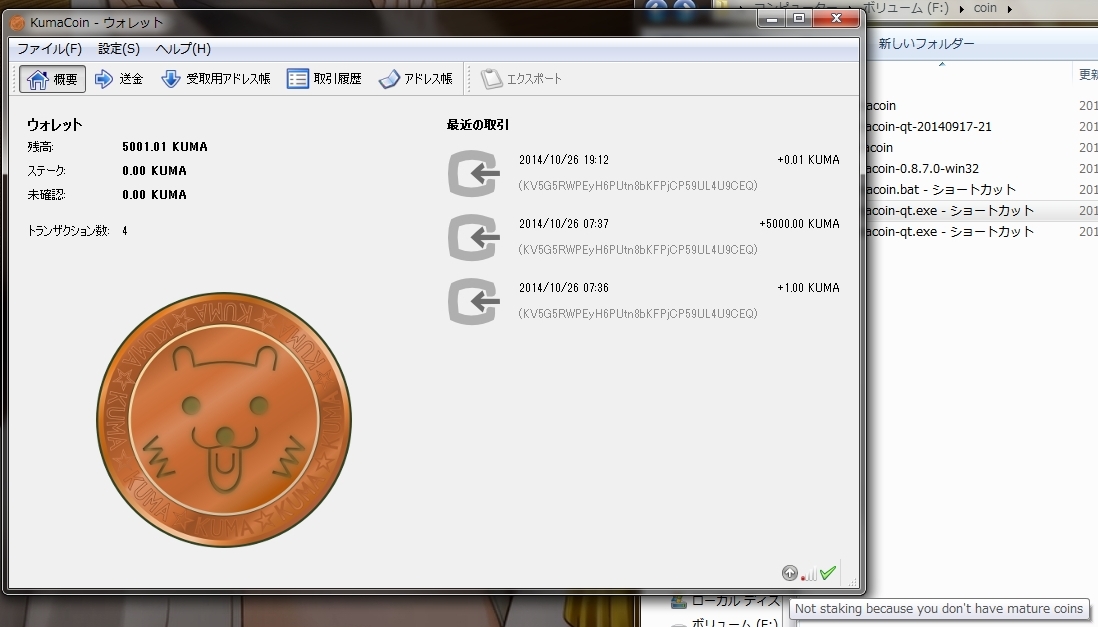The image size is (1098, 627).
Task: Show the 取引履歴 transaction history
Action: [x=324, y=79]
